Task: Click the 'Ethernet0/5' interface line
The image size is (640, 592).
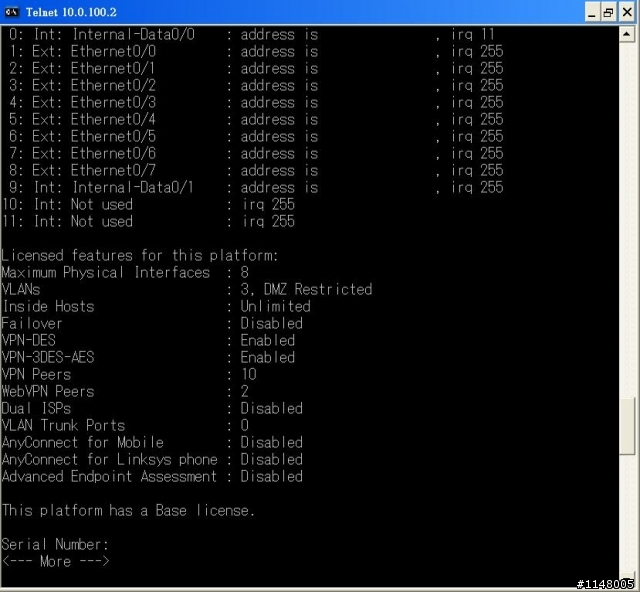Action: (x=256, y=136)
